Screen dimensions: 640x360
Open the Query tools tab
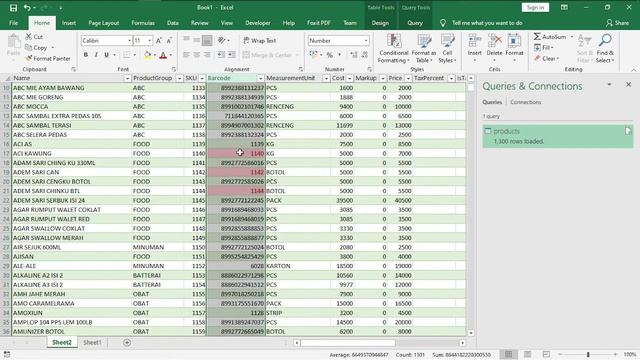tap(415, 23)
